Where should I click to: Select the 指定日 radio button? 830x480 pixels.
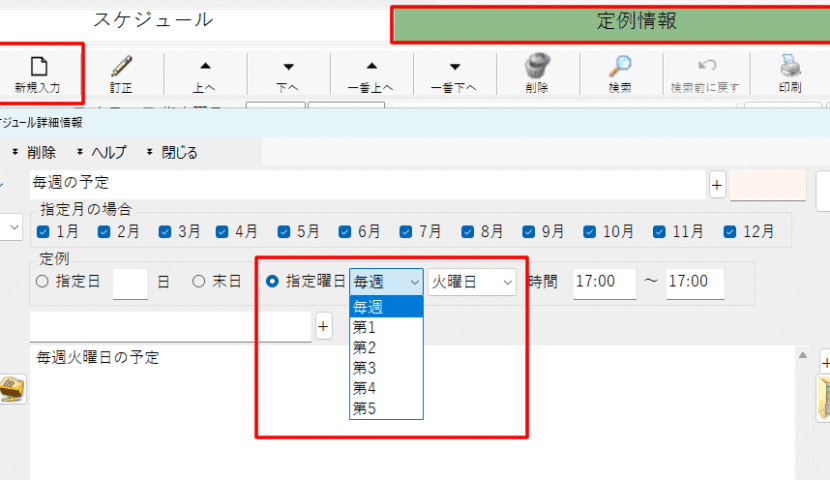click(x=42, y=282)
